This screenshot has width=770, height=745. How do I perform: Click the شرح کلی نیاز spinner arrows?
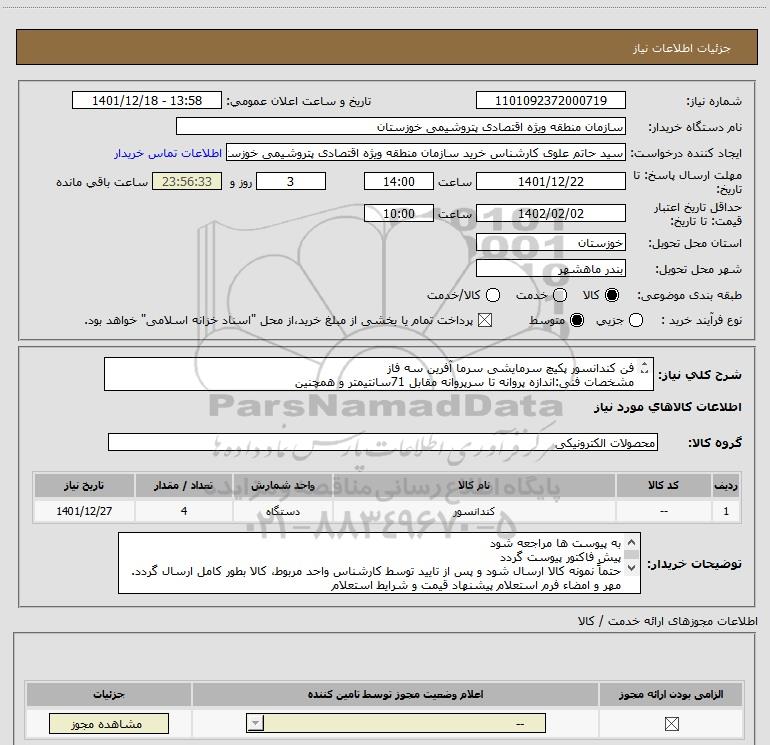tap(645, 367)
